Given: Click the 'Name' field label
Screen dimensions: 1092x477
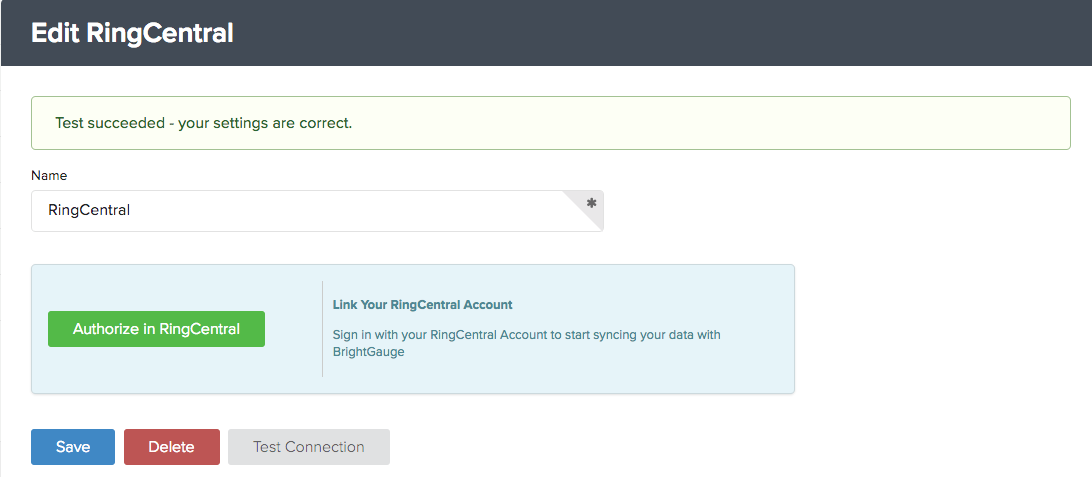Looking at the screenshot, I should point(49,175).
